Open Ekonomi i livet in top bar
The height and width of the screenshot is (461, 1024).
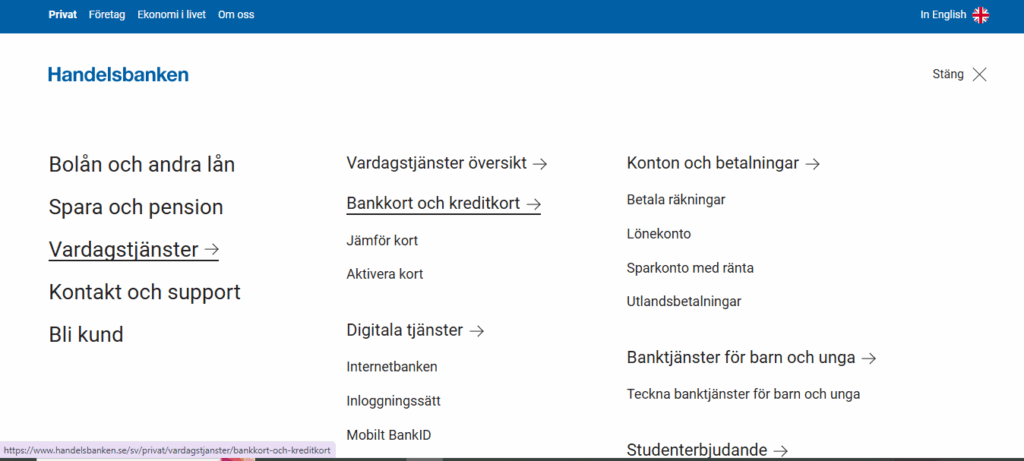172,15
